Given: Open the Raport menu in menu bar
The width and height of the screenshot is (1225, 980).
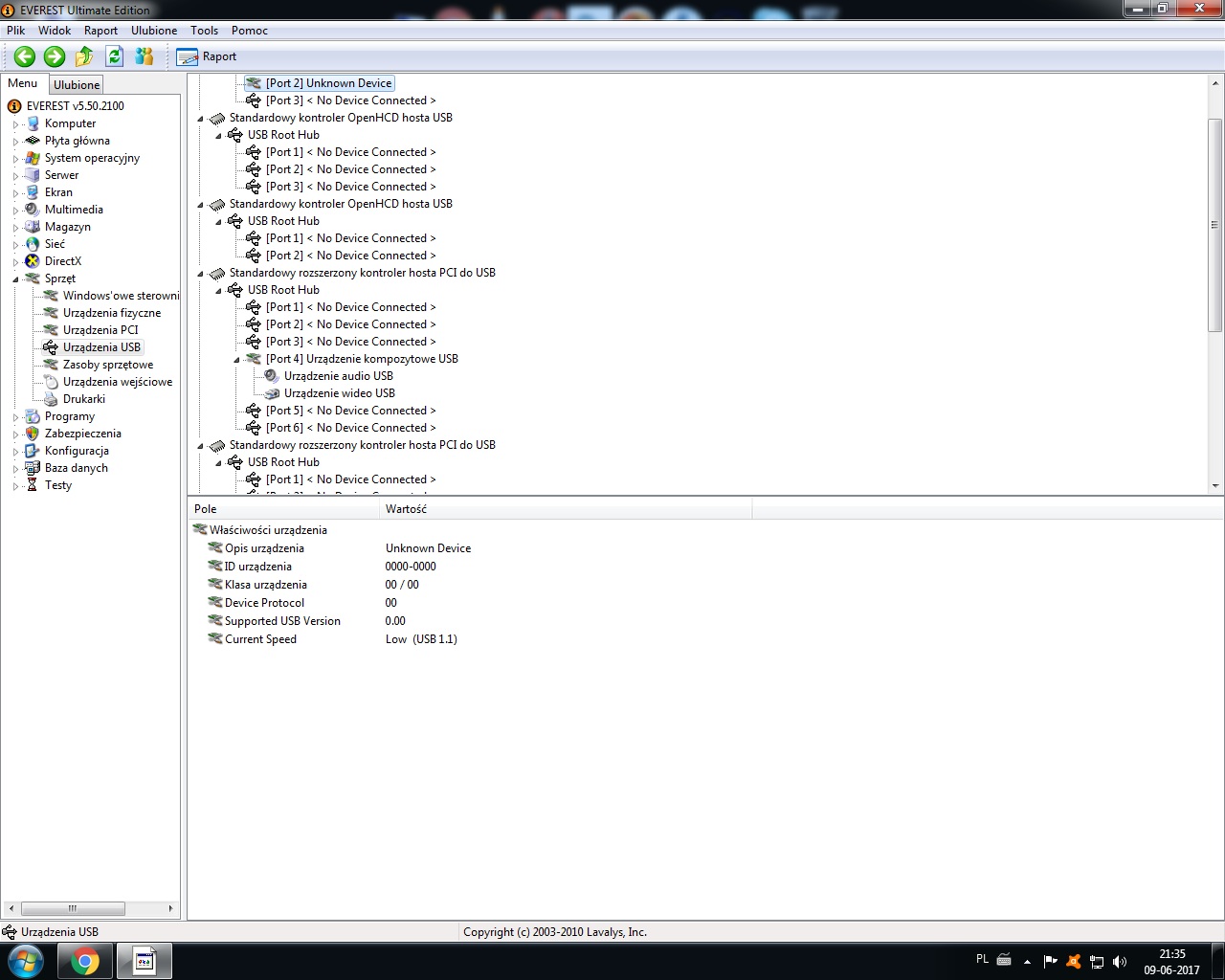Looking at the screenshot, I should click(100, 31).
